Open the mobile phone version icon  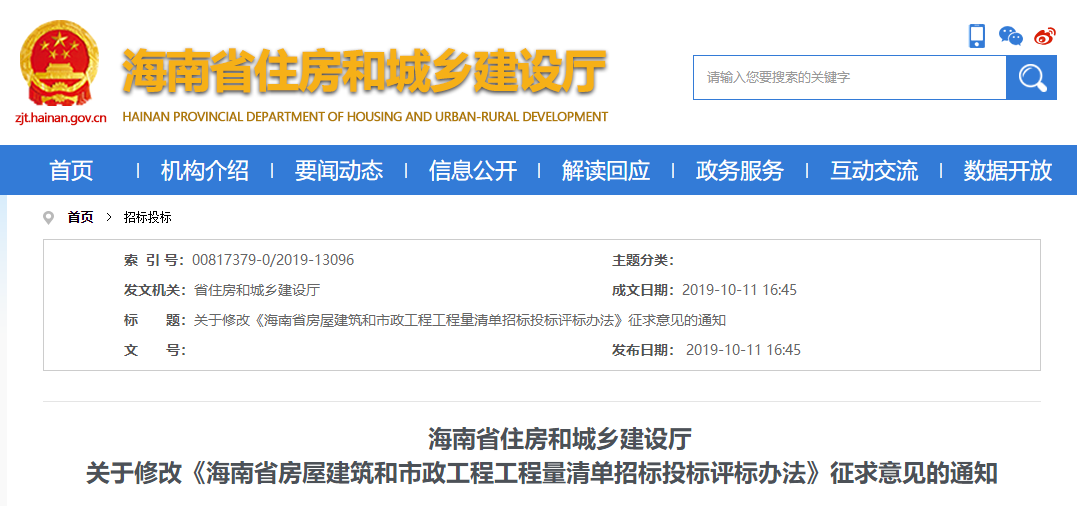977,36
